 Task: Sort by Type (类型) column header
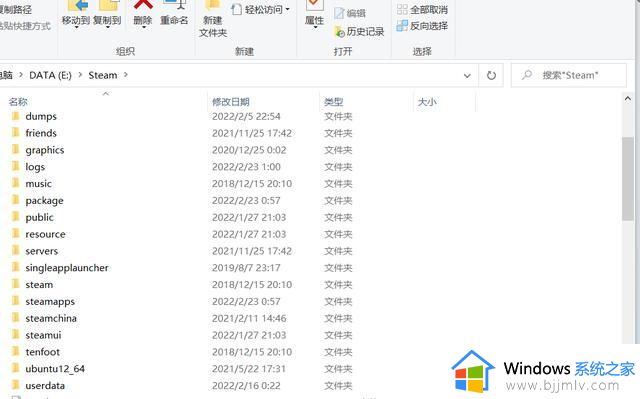click(x=333, y=102)
